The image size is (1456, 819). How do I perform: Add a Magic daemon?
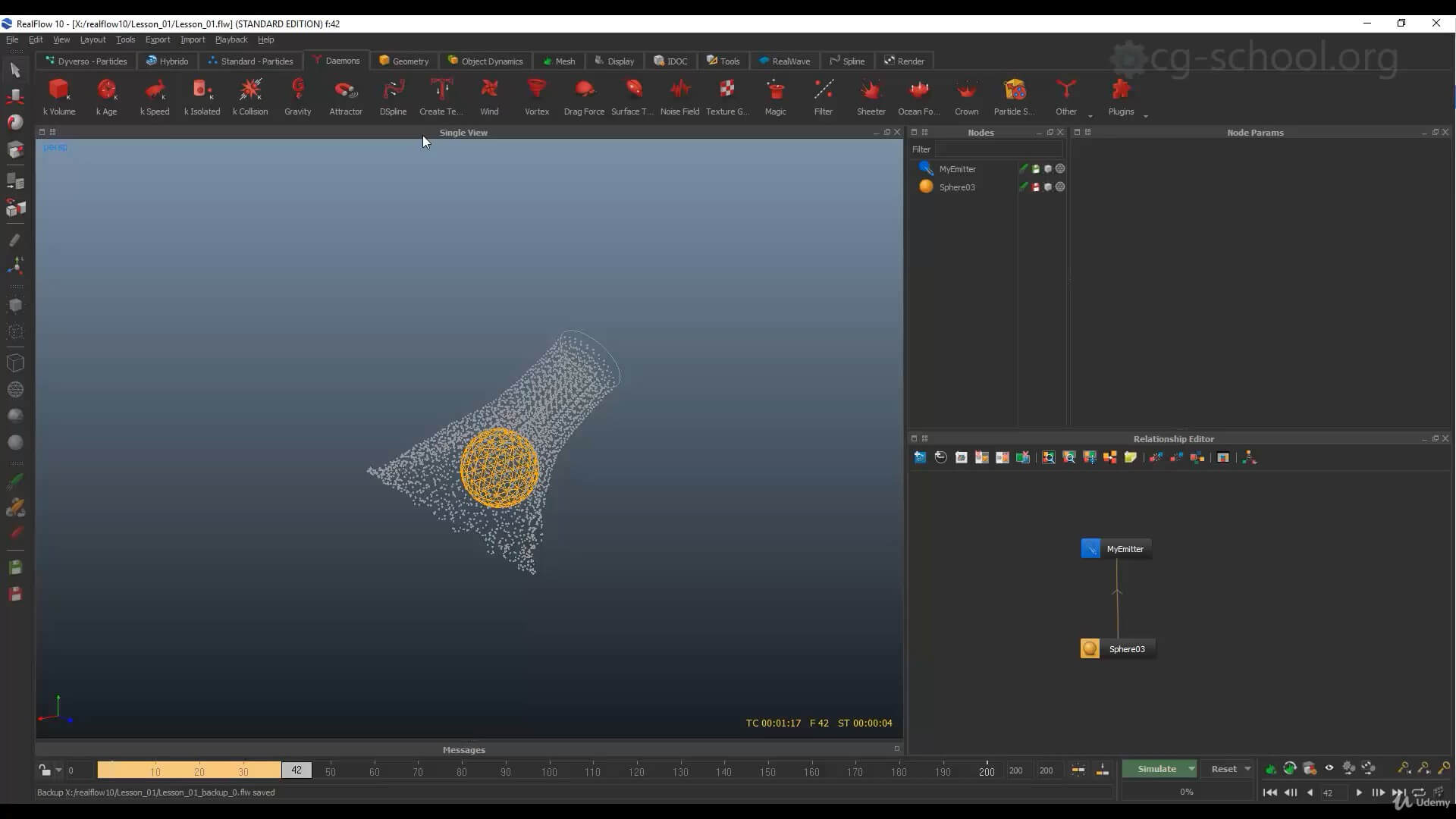point(776,97)
